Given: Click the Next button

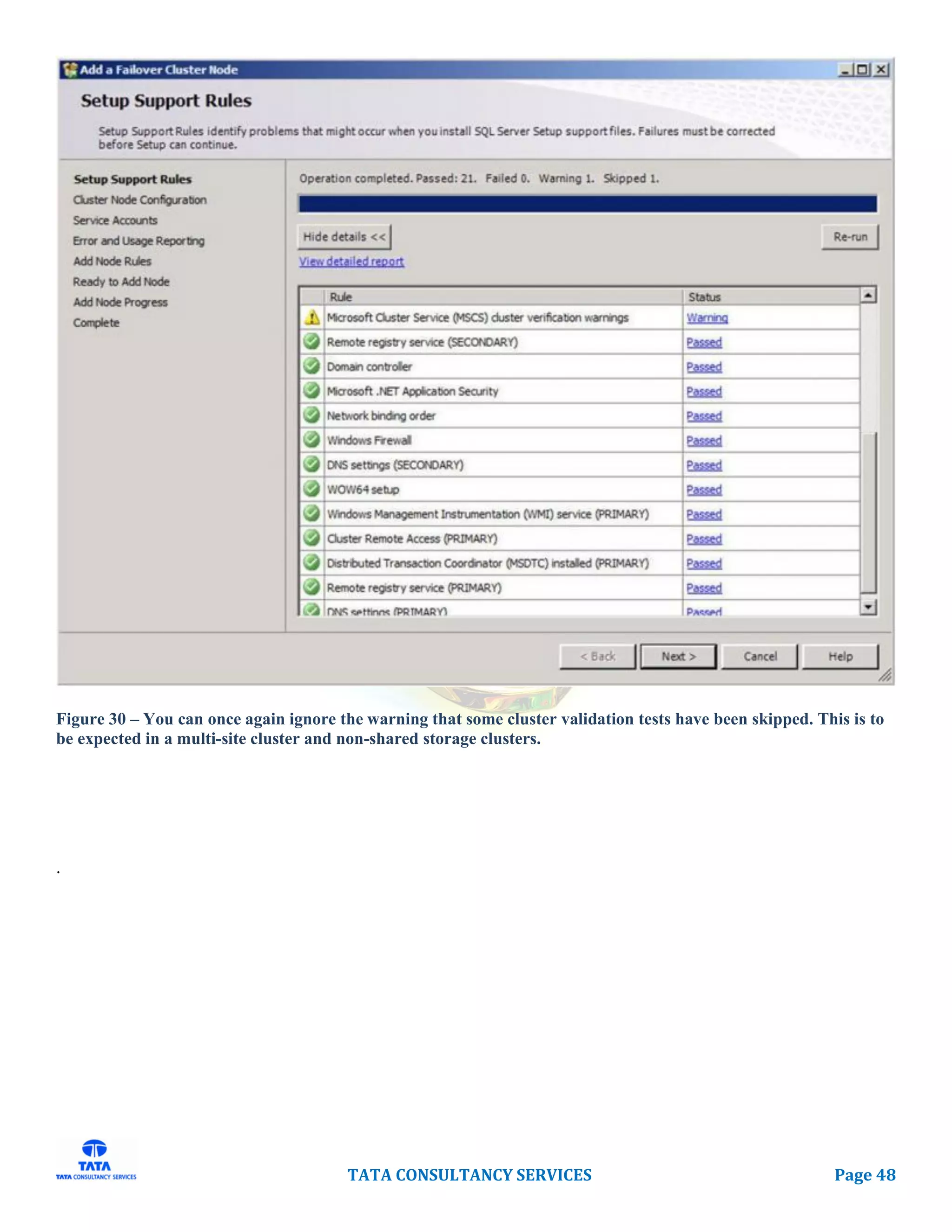Looking at the screenshot, I should click(x=679, y=656).
